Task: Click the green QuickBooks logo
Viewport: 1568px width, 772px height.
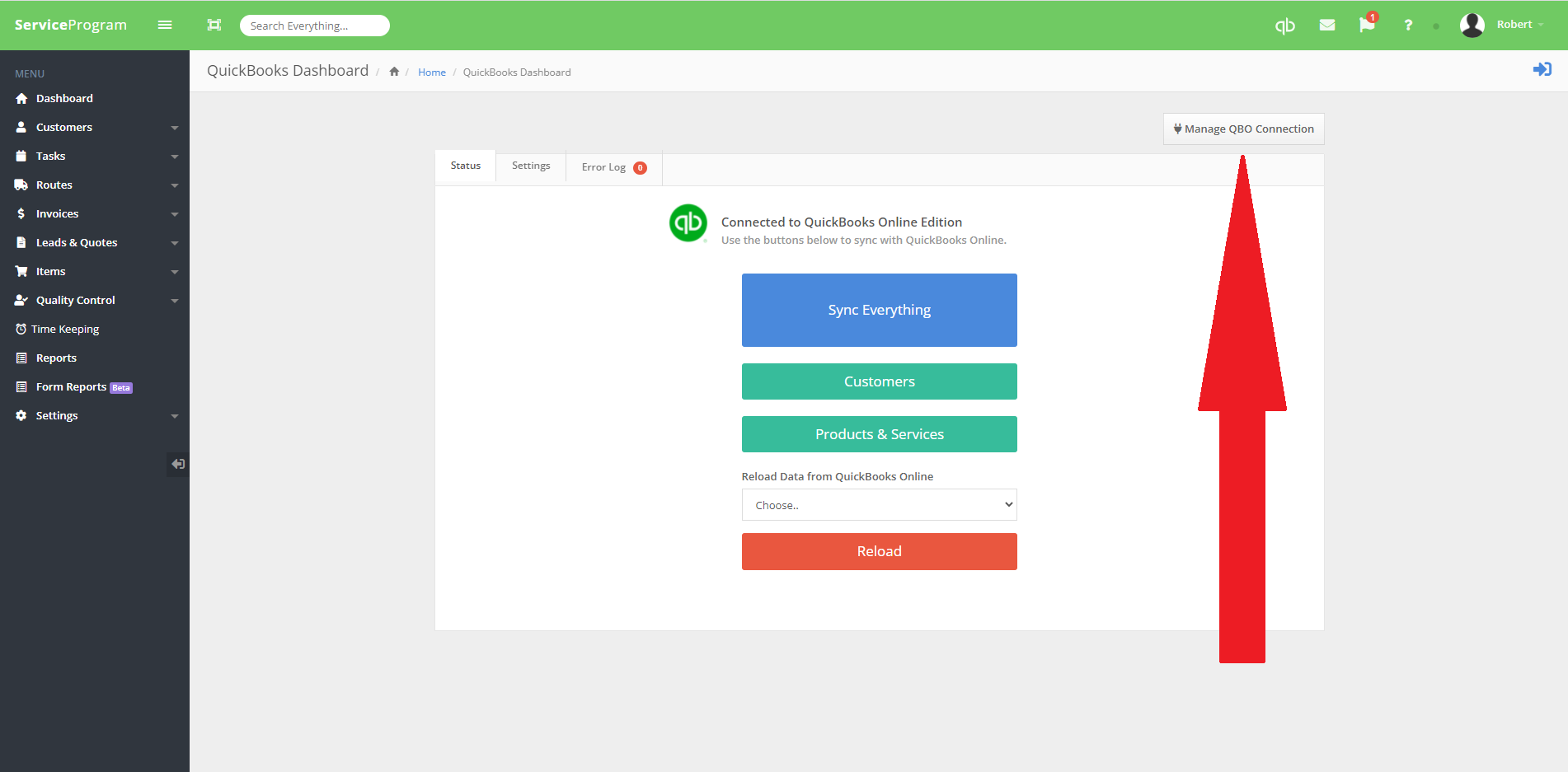Action: tap(688, 223)
